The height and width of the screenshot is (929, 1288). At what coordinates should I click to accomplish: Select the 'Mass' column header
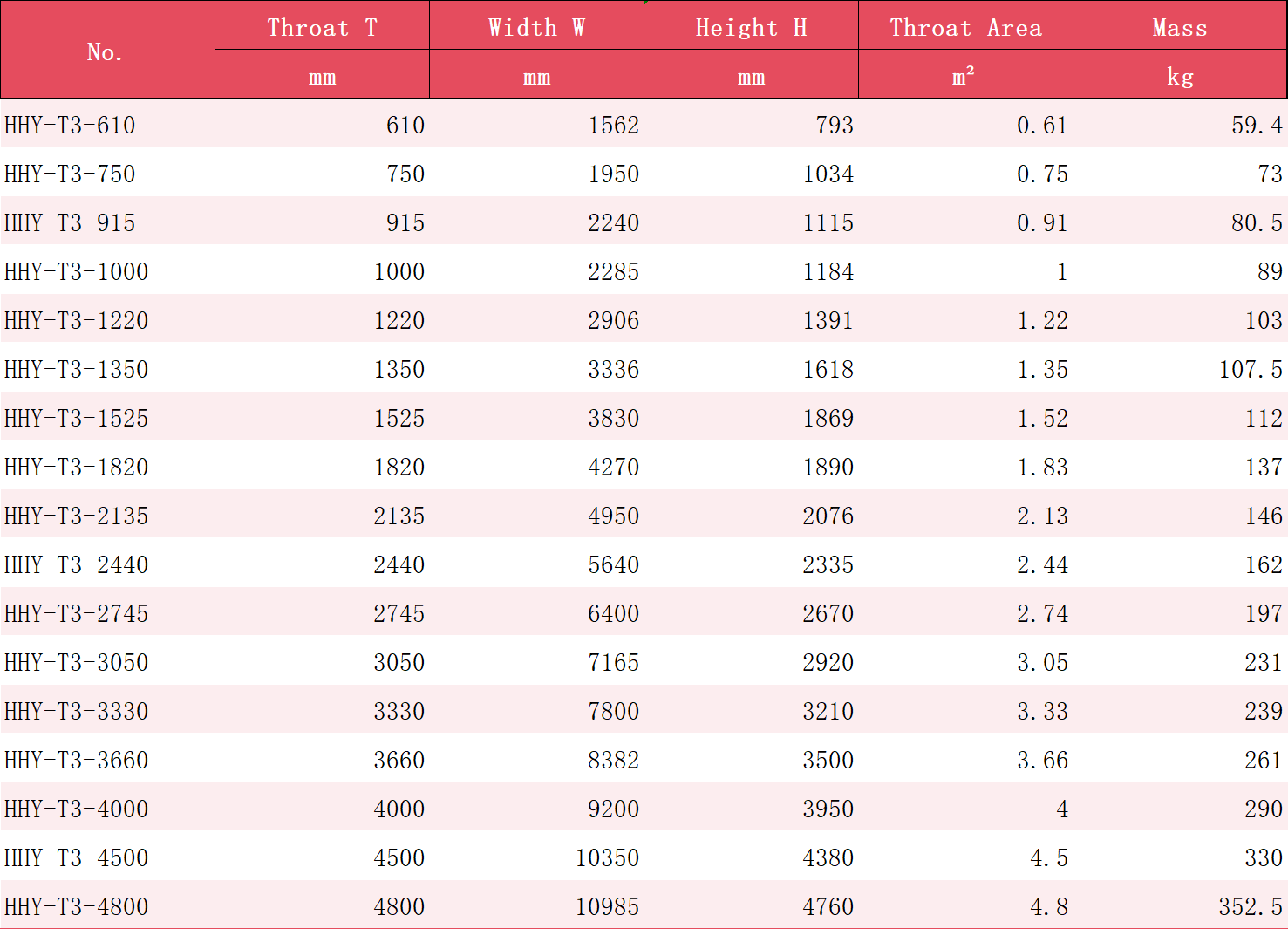[x=1180, y=27]
